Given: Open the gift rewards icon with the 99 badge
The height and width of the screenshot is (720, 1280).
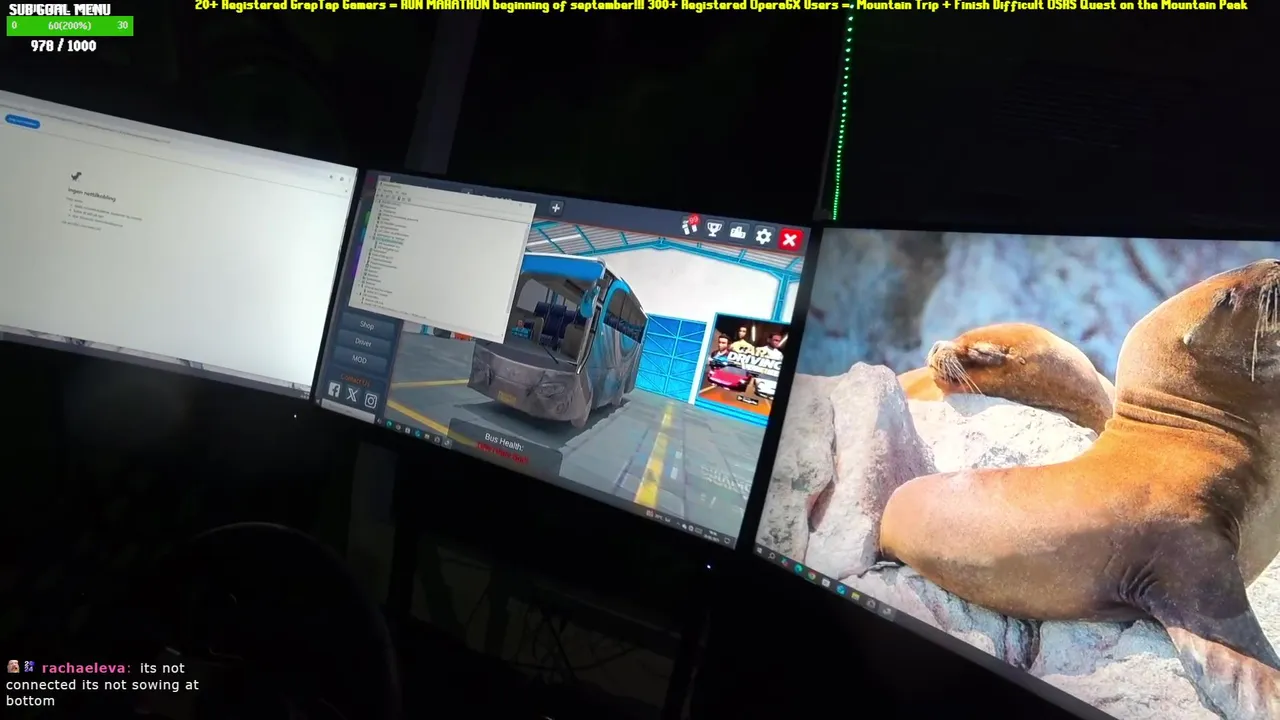Looking at the screenshot, I should [x=689, y=226].
